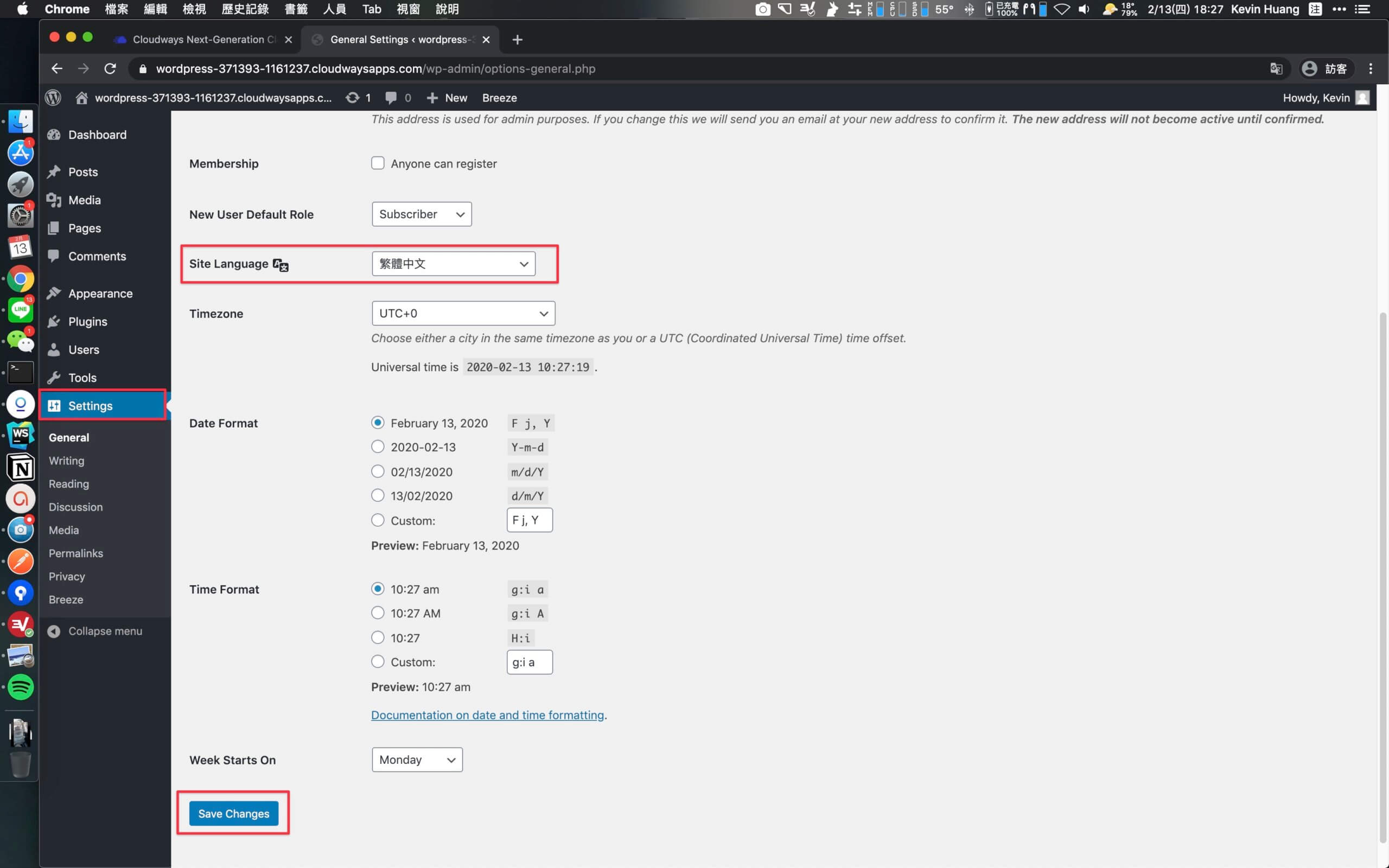This screenshot has width=1389, height=868.
Task: Click the home icon for site name
Action: click(x=81, y=98)
